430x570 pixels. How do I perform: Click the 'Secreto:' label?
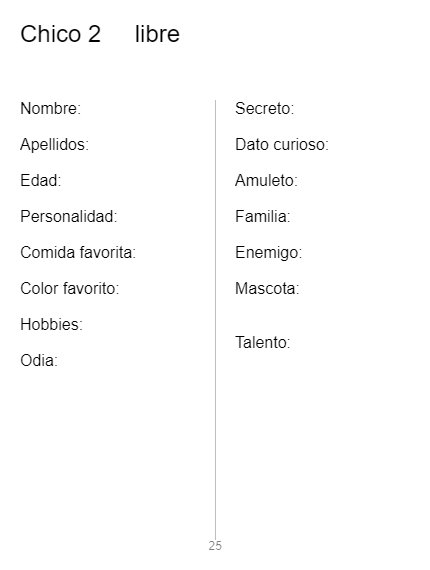tap(264, 108)
